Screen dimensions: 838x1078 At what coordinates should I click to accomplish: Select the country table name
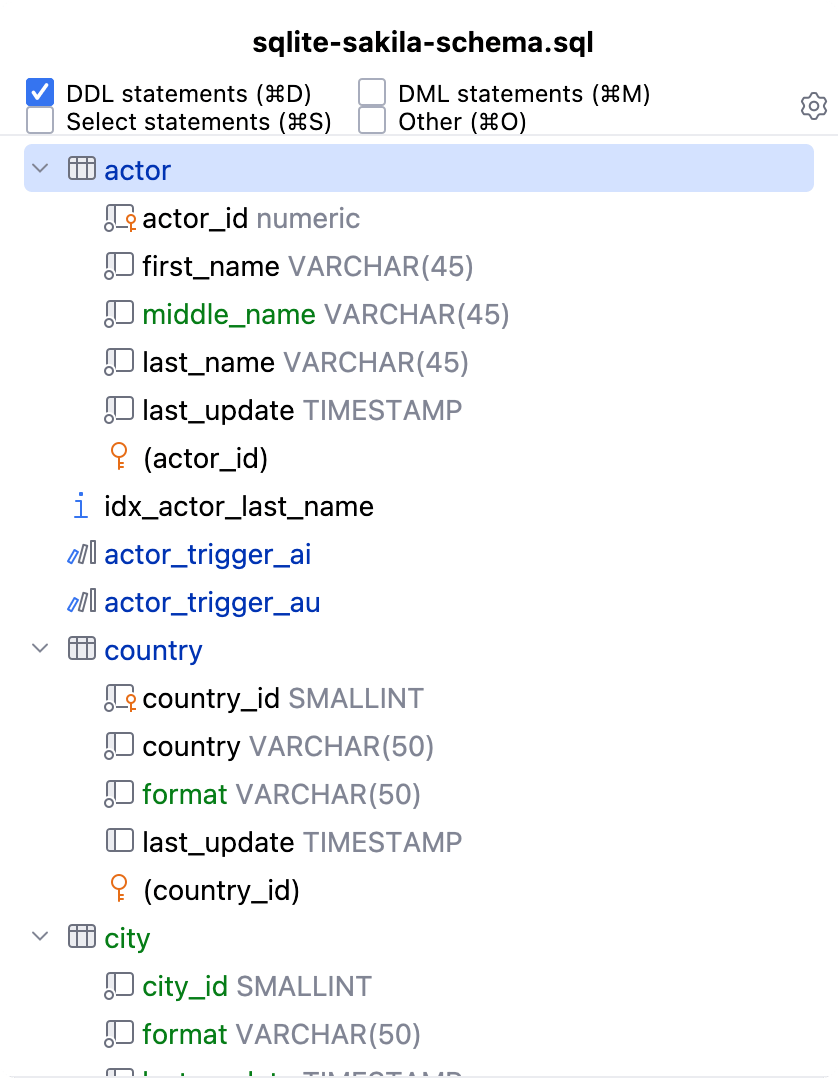pos(153,649)
